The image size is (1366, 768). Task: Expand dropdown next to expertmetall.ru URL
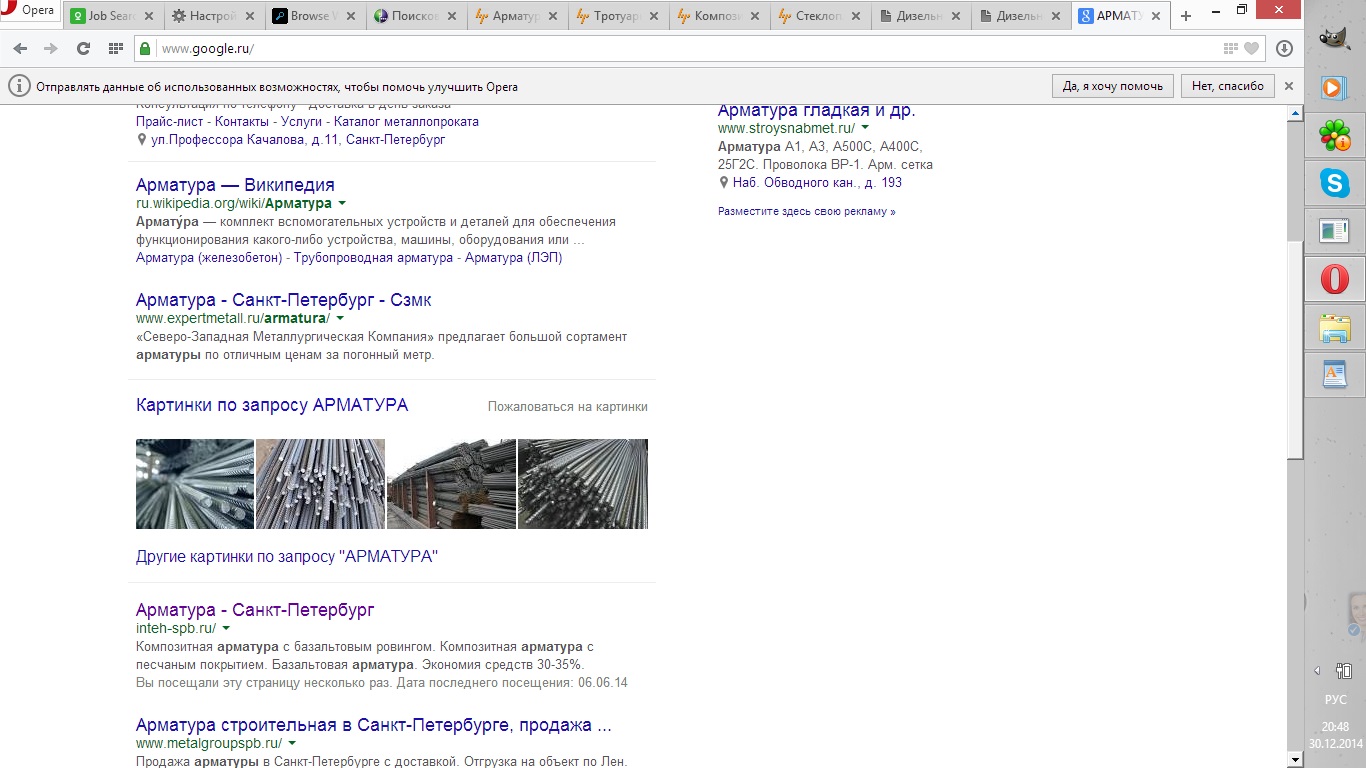point(340,319)
